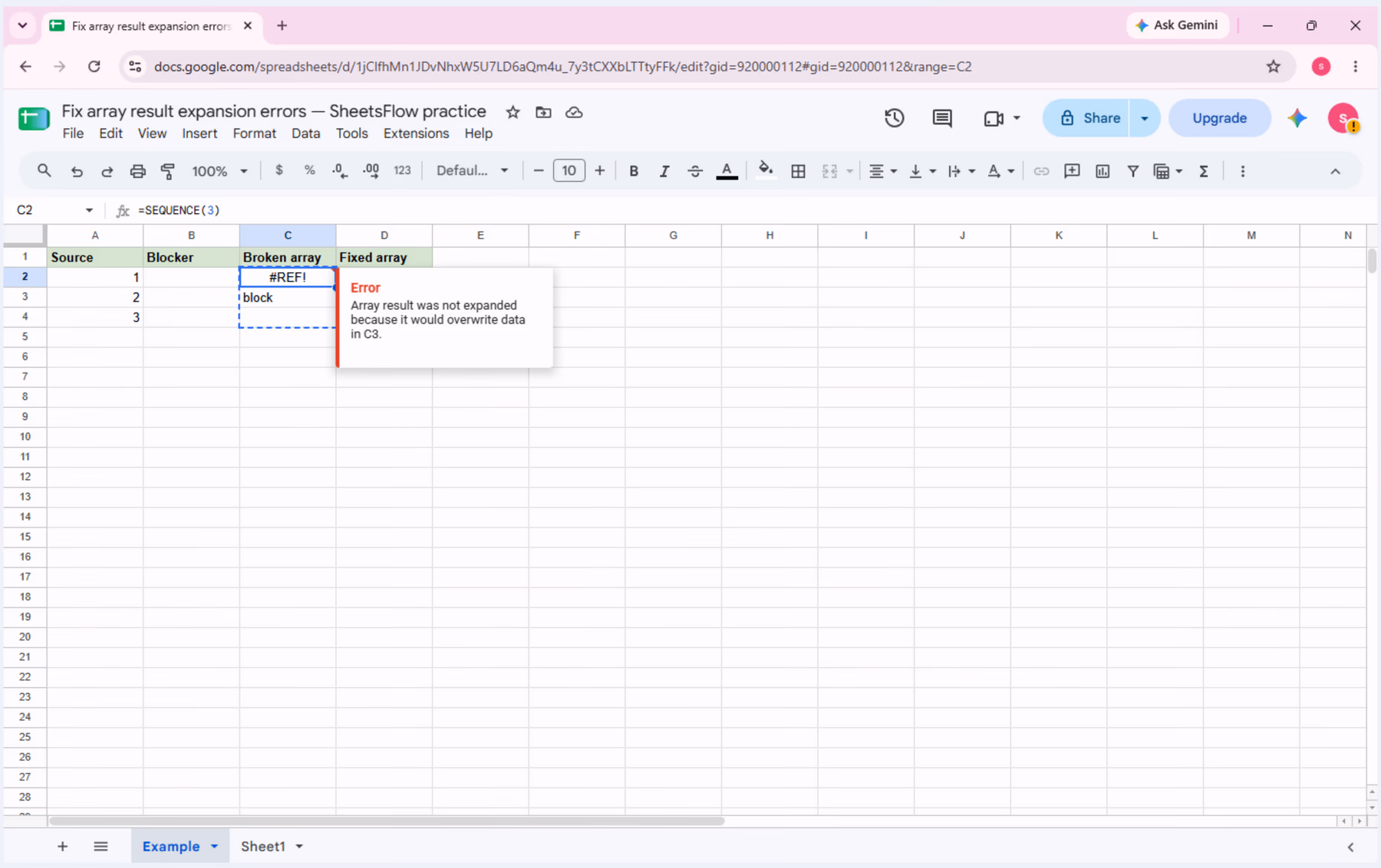This screenshot has width=1381, height=868.
Task: Open Example sheet tab menu arrow
Action: point(214,847)
